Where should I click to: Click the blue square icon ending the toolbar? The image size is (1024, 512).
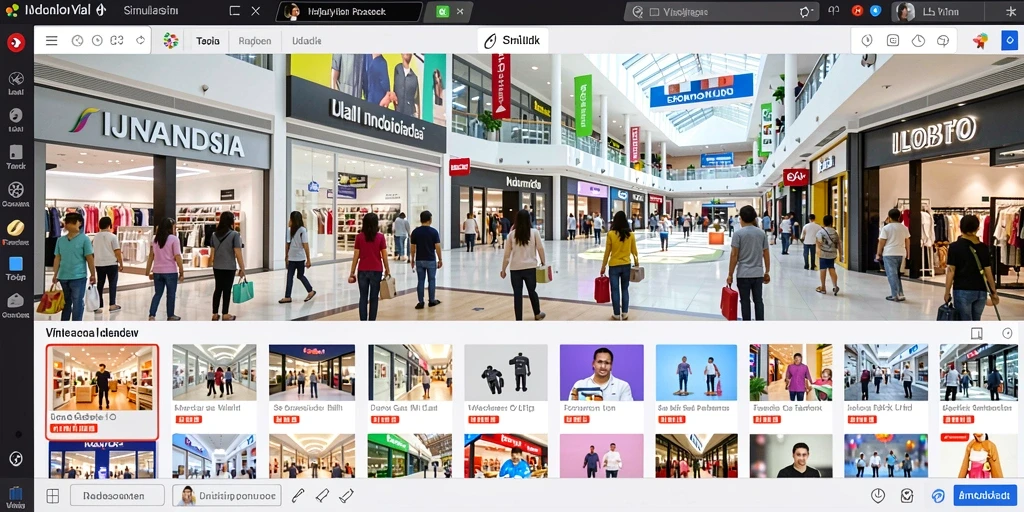[1009, 40]
